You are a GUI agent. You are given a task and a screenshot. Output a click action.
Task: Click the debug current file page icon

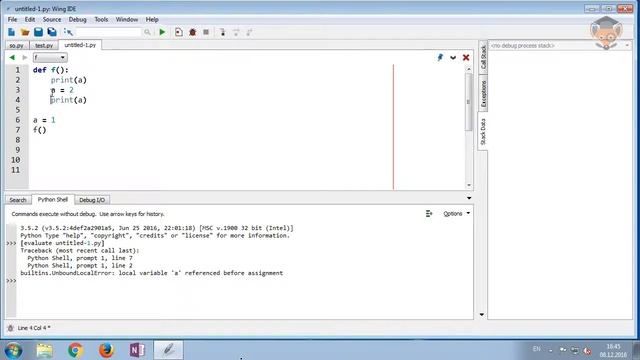click(179, 32)
